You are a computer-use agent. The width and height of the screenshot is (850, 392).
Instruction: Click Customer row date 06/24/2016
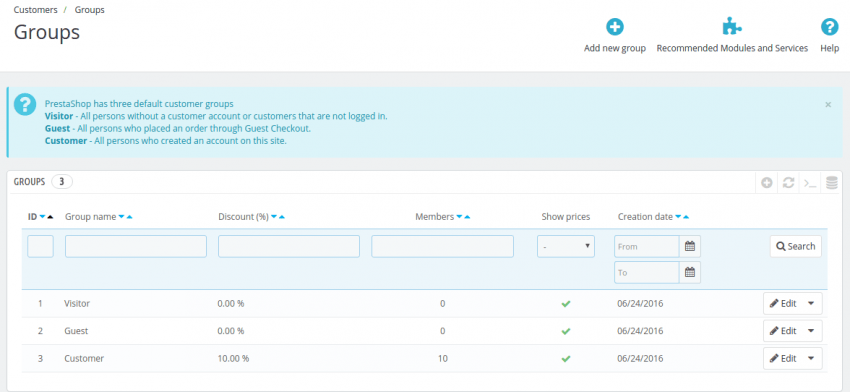pos(640,358)
